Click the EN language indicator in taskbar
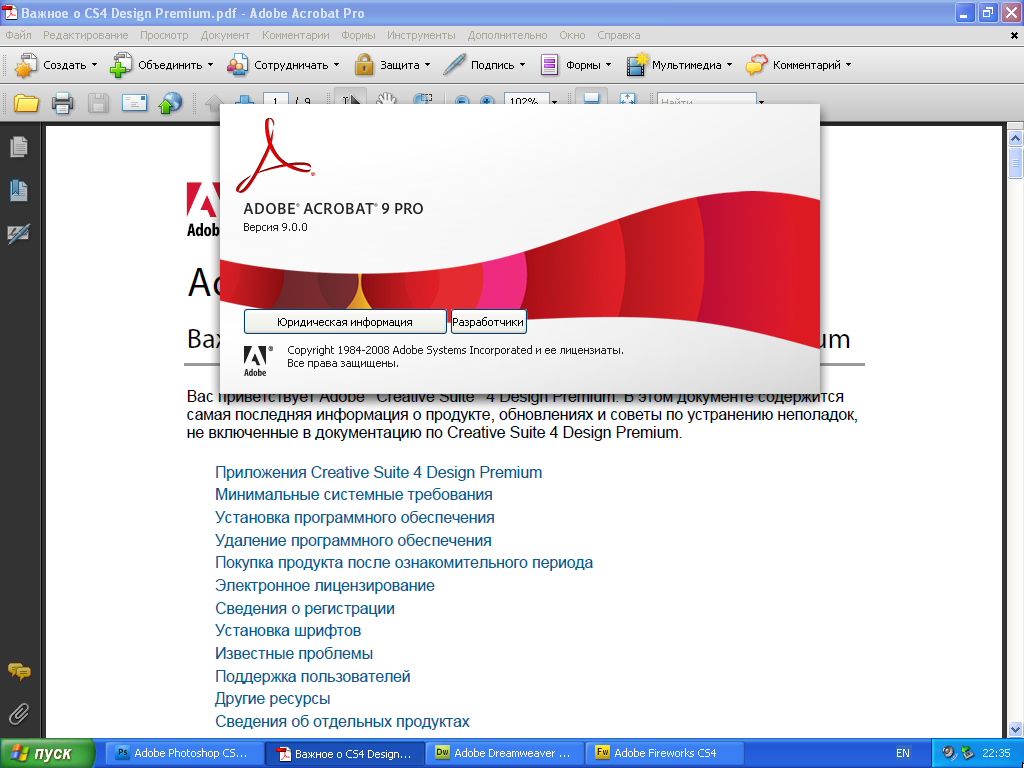The width and height of the screenshot is (1024, 768). click(x=903, y=753)
